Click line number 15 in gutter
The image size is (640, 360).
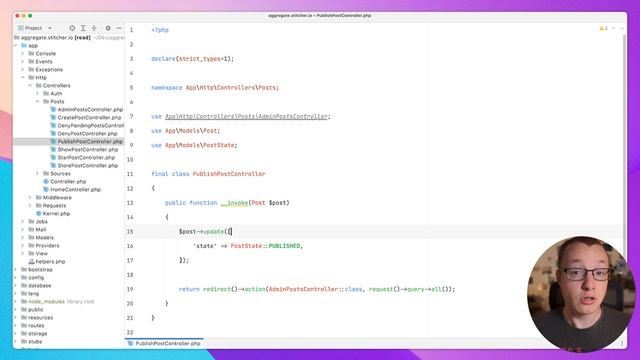[130, 231]
